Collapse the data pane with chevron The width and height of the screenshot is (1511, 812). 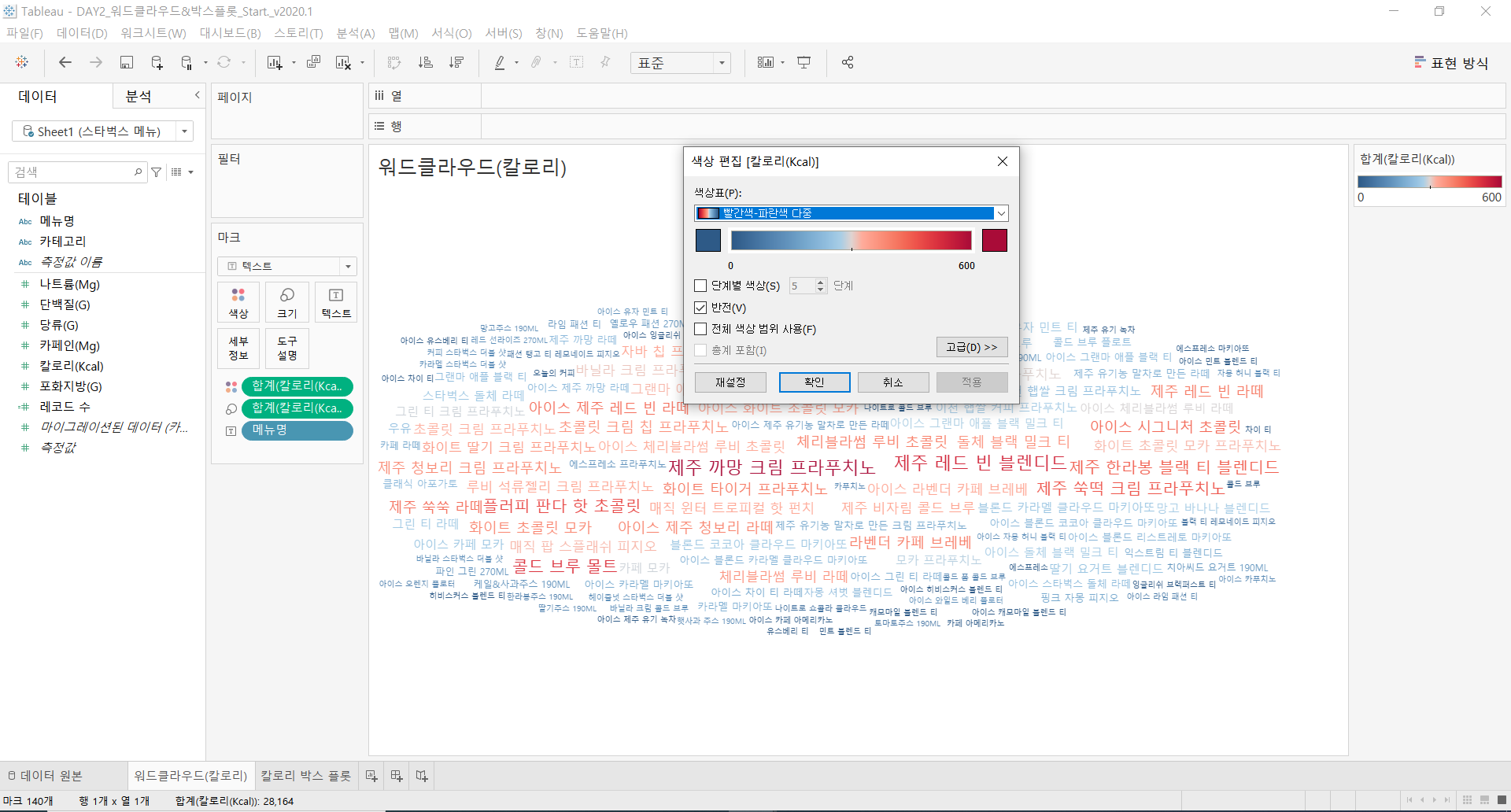pos(198,95)
